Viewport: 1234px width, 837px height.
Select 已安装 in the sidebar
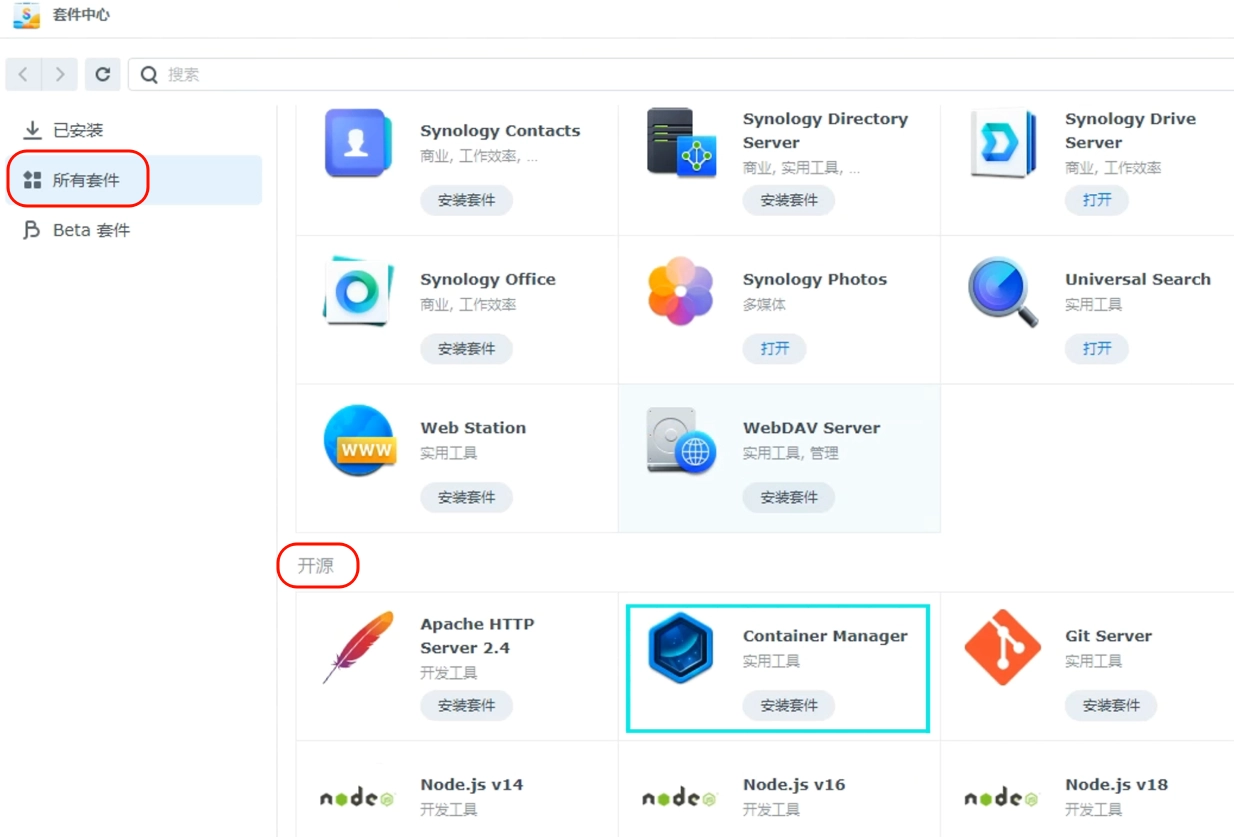[x=134, y=130]
